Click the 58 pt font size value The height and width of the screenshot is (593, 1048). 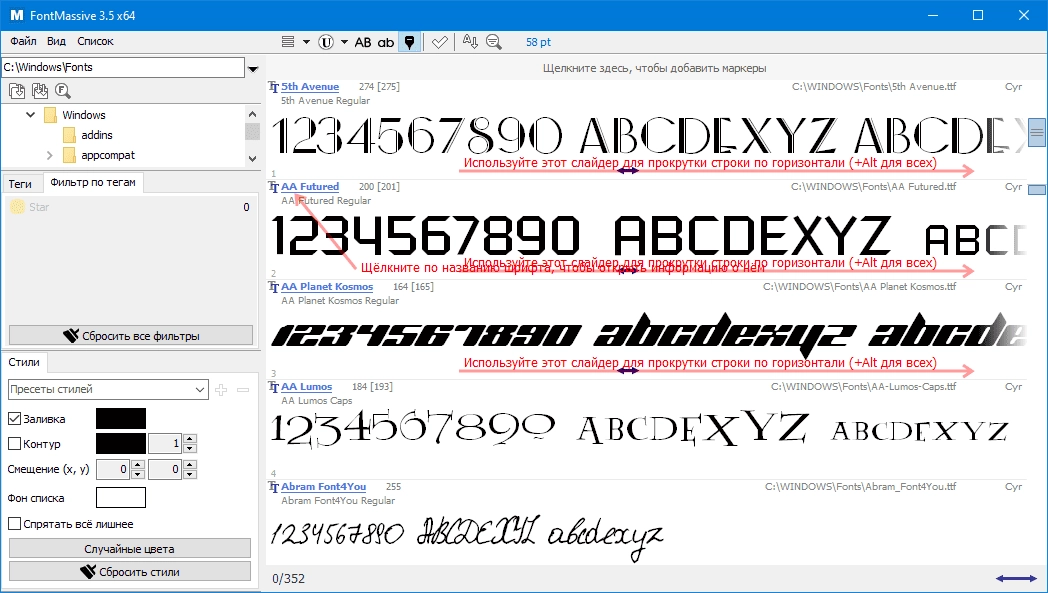click(538, 42)
